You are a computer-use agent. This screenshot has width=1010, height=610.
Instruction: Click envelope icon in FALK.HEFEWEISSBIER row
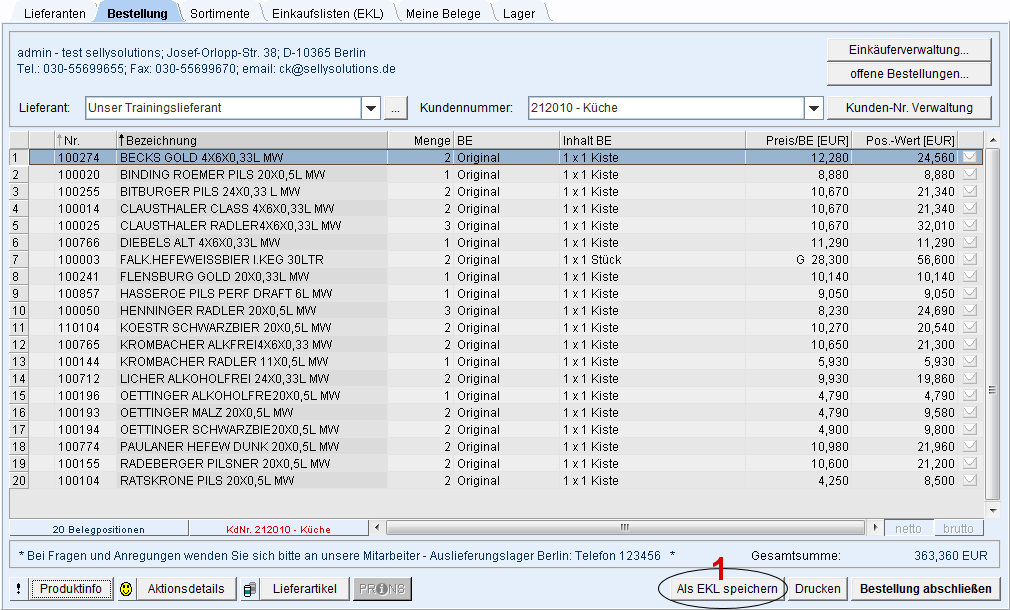(970, 259)
